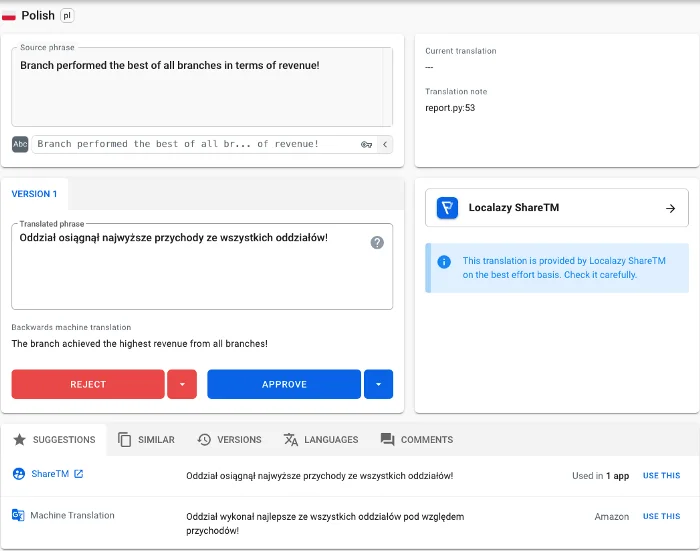Click the info icon in ShareTM notice
The width and height of the screenshot is (700, 551).
[444, 262]
